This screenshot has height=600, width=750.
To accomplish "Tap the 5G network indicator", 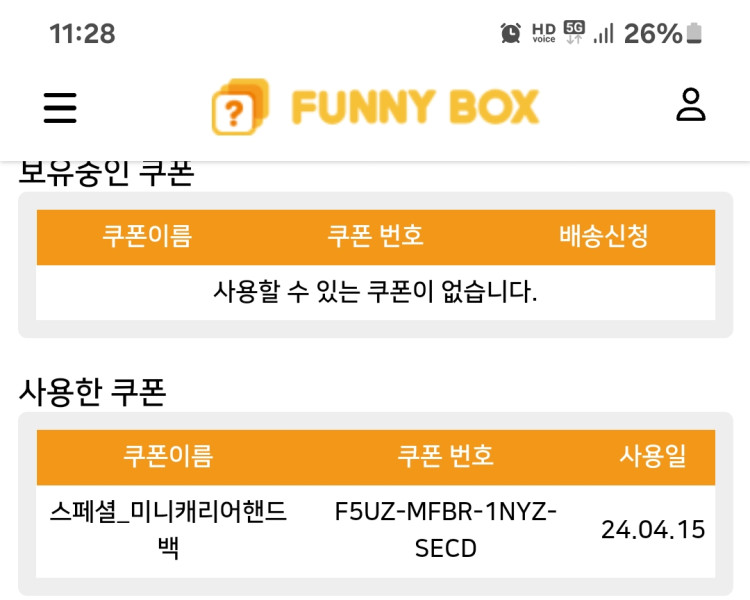I will tap(574, 30).
